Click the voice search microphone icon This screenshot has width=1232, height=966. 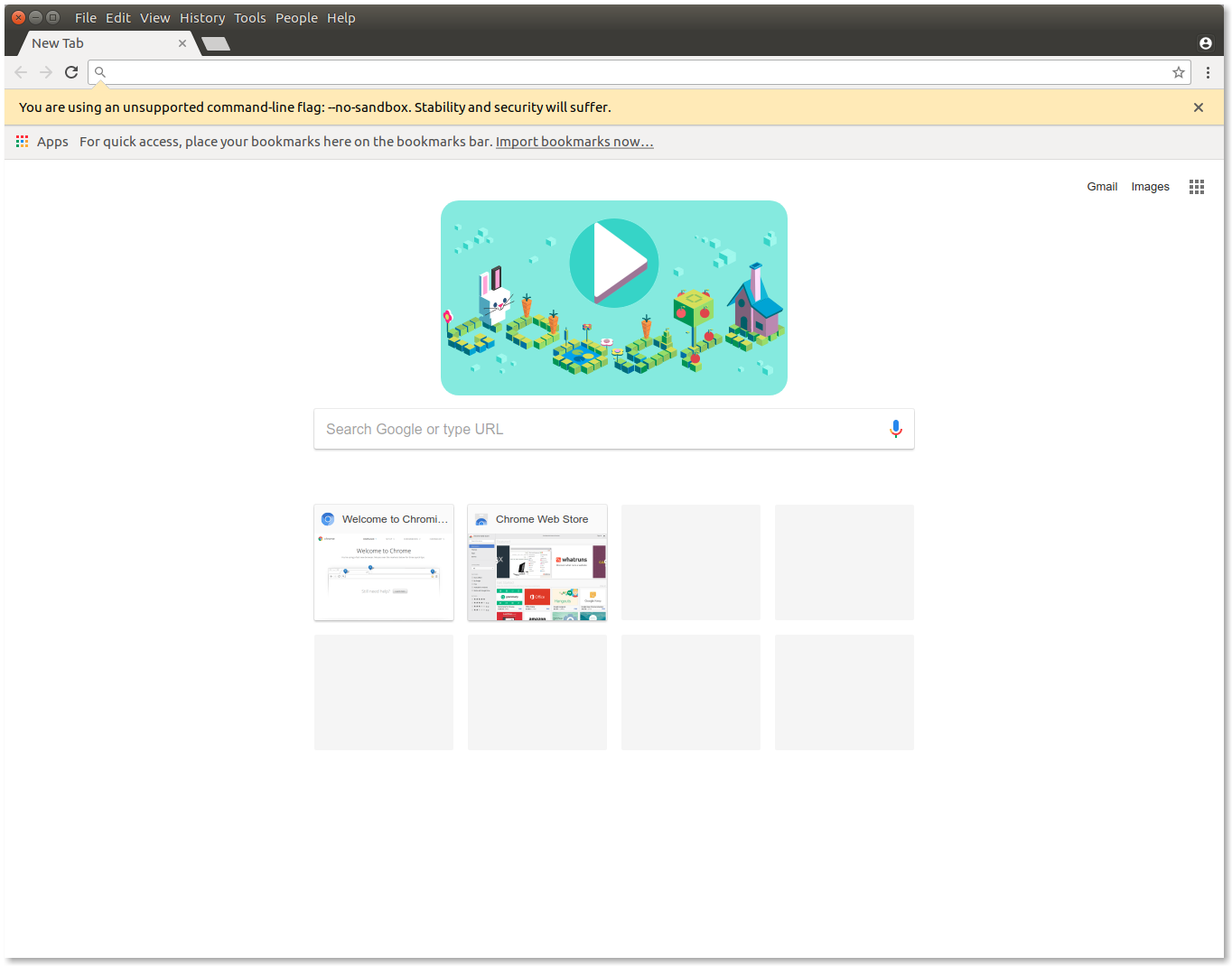coord(895,429)
